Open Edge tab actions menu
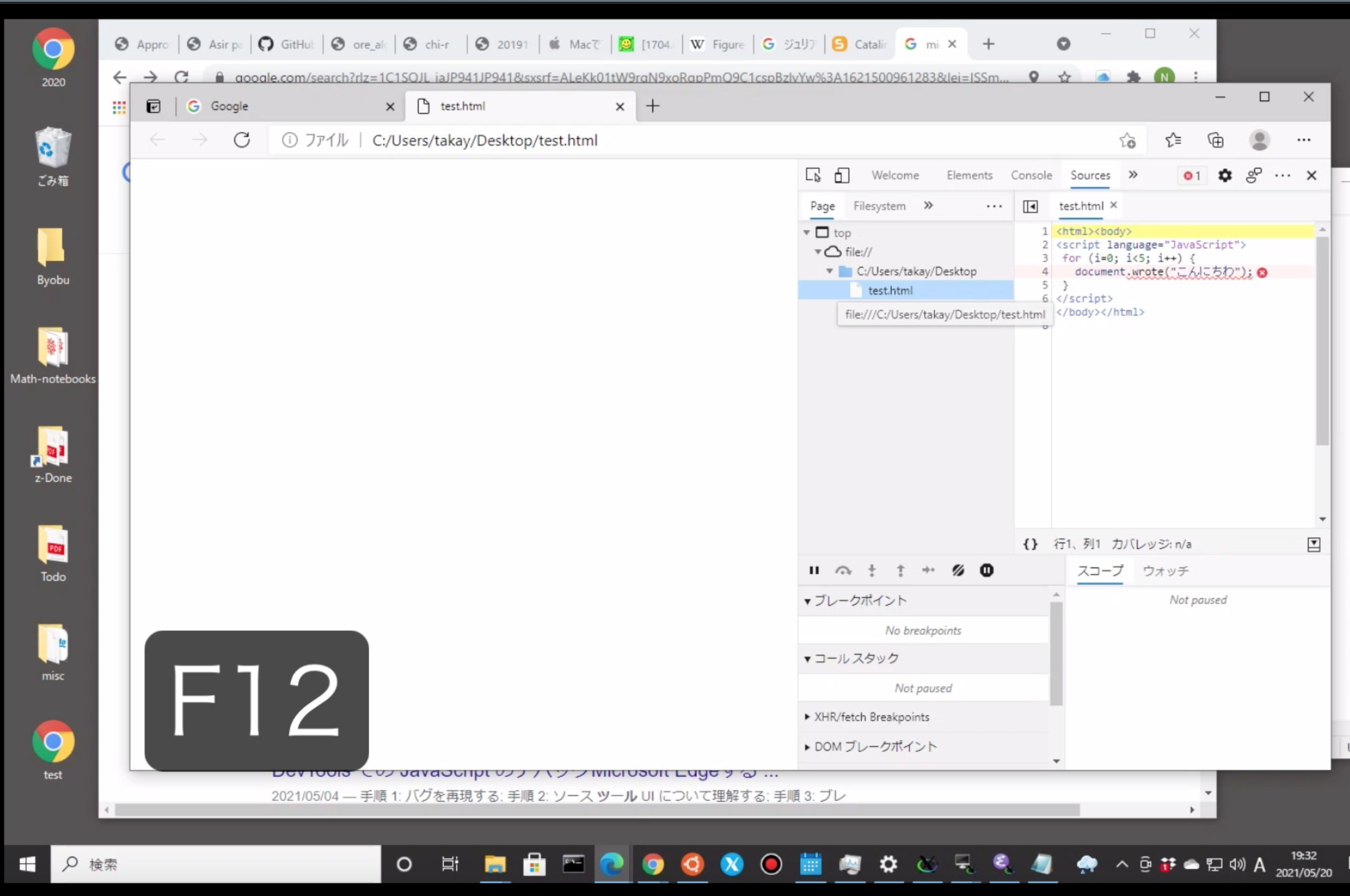This screenshot has height=896, width=1350. 153,107
